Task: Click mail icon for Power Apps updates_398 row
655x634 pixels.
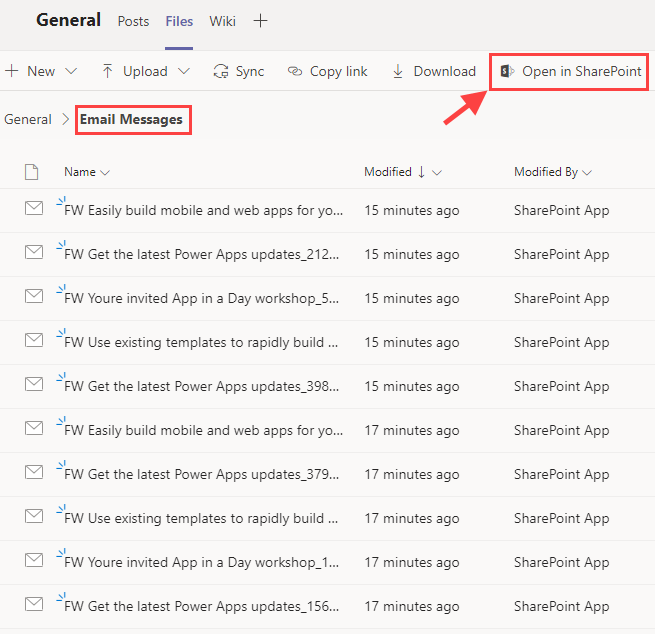Action: tap(34, 384)
